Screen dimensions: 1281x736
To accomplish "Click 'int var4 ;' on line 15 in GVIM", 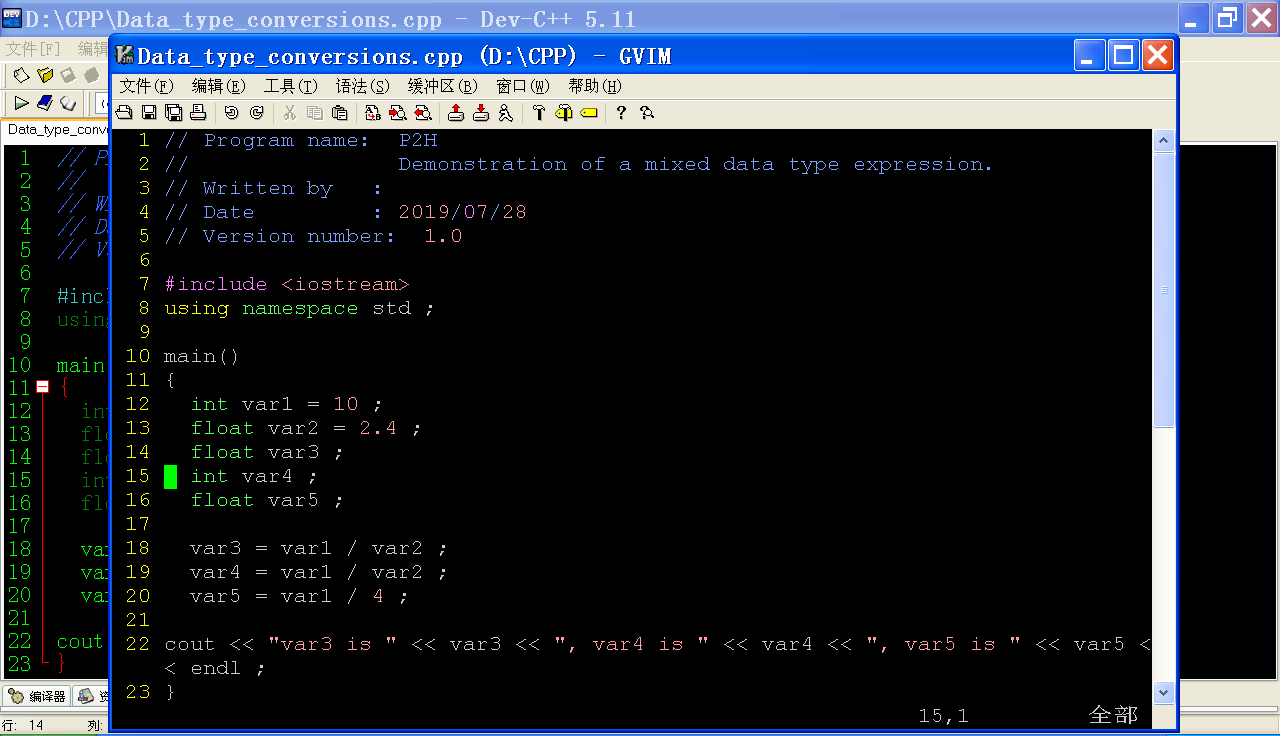I will click(254, 476).
